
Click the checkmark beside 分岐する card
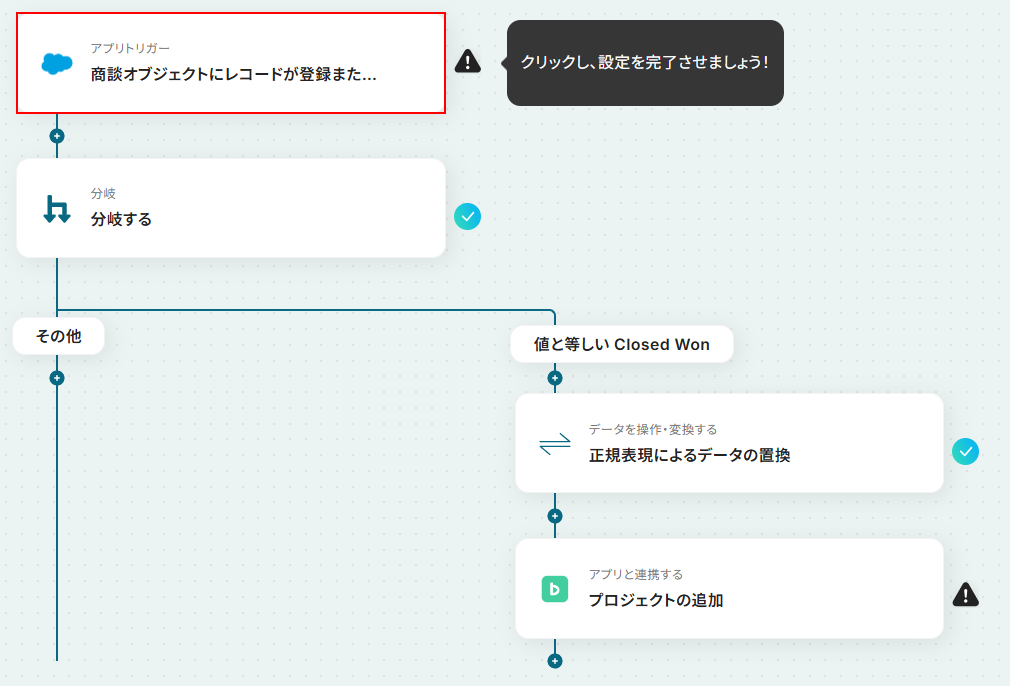tap(468, 216)
